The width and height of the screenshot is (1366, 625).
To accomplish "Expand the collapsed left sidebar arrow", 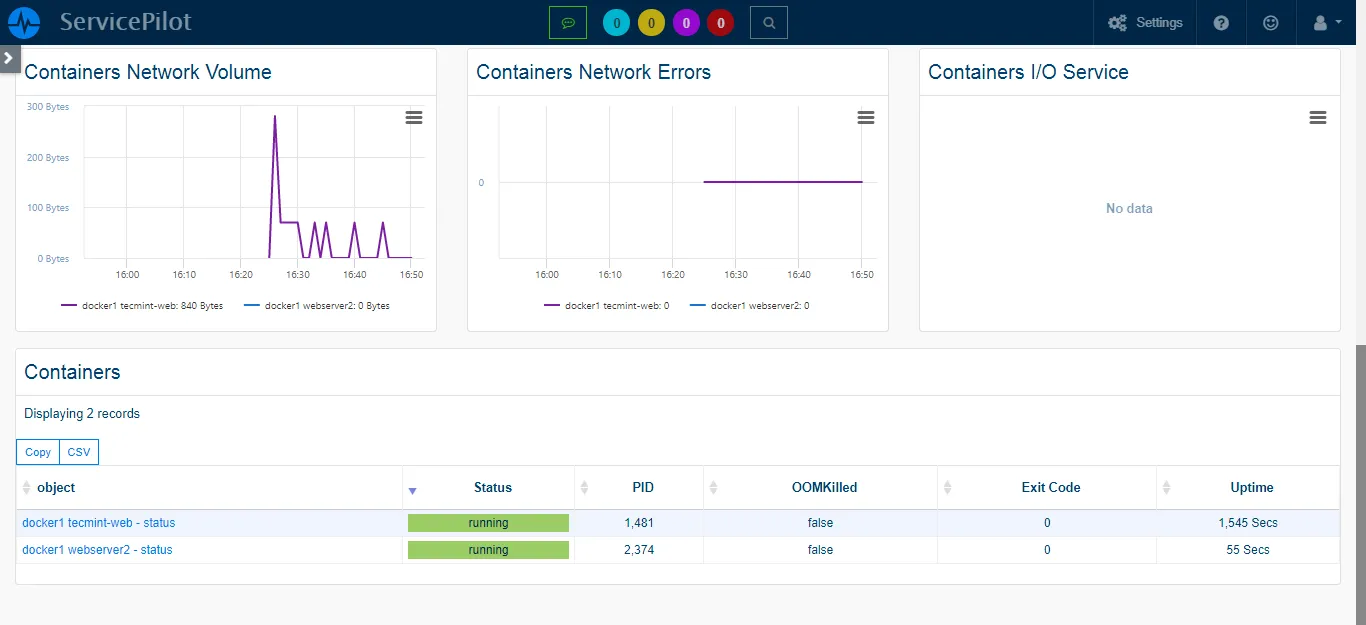I will coord(10,58).
